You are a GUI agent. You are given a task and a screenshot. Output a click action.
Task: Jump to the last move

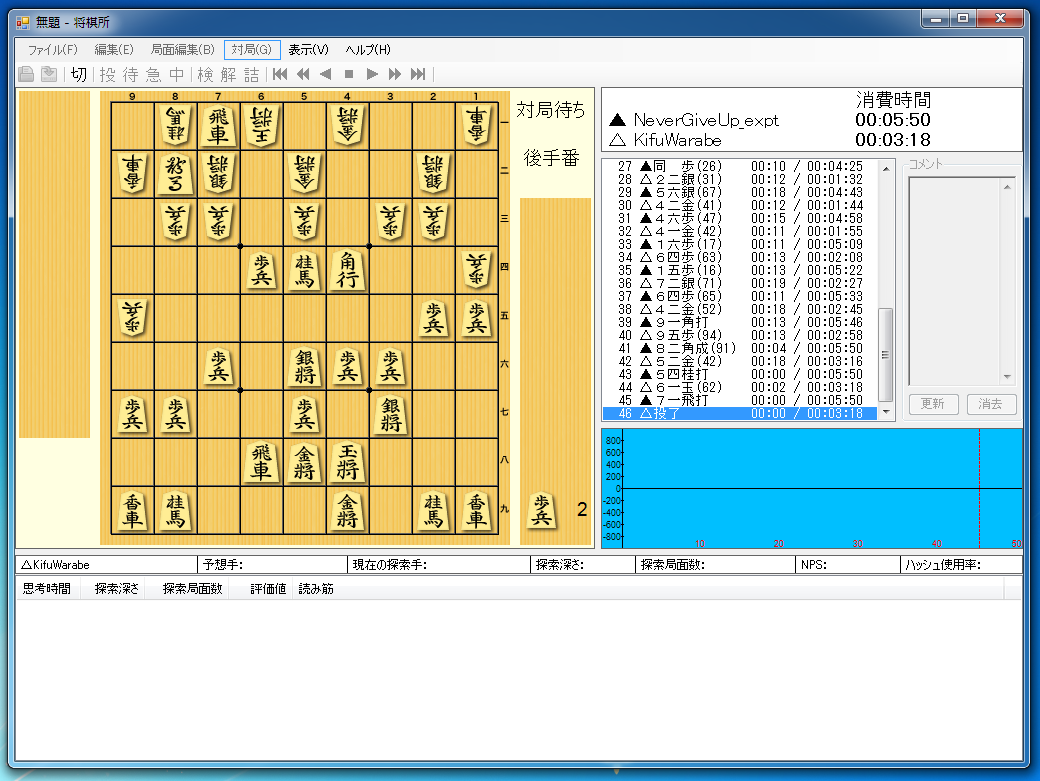418,74
